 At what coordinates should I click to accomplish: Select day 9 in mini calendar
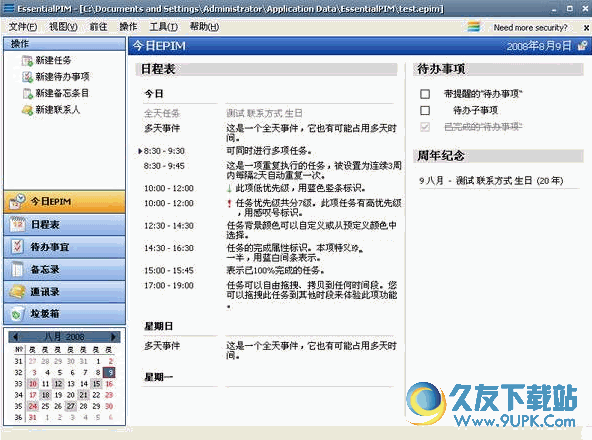pyautogui.click(x=109, y=373)
